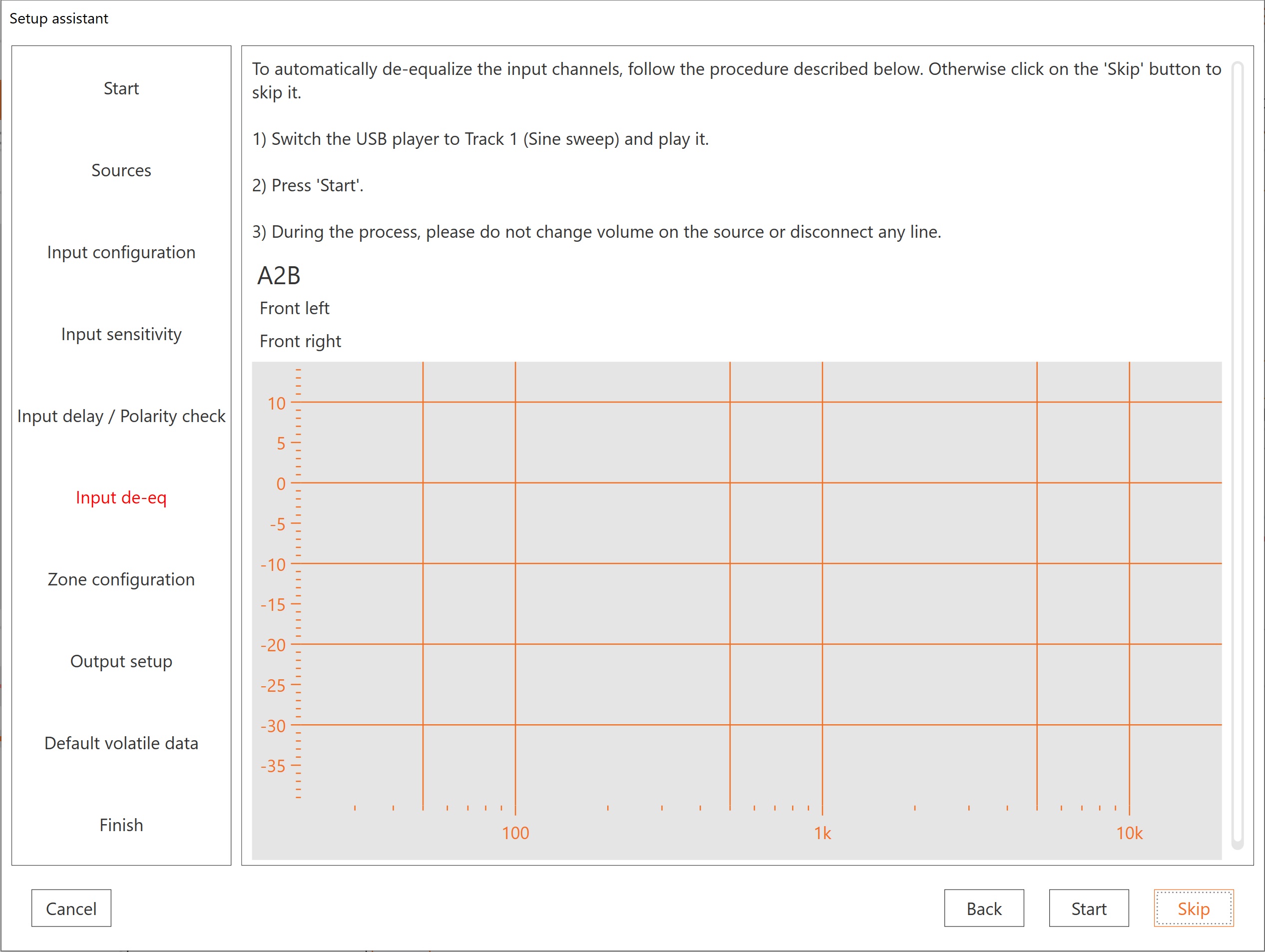
Task: Go to Zone configuration step
Action: click(121, 579)
